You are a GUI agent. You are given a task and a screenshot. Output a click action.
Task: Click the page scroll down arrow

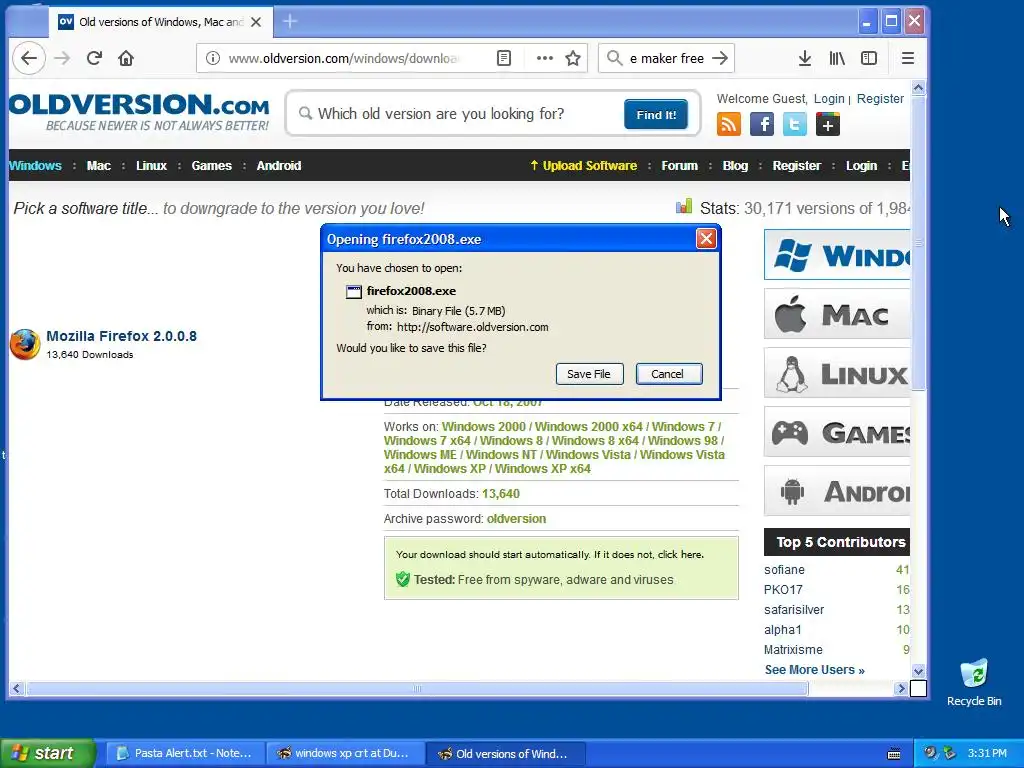point(918,671)
